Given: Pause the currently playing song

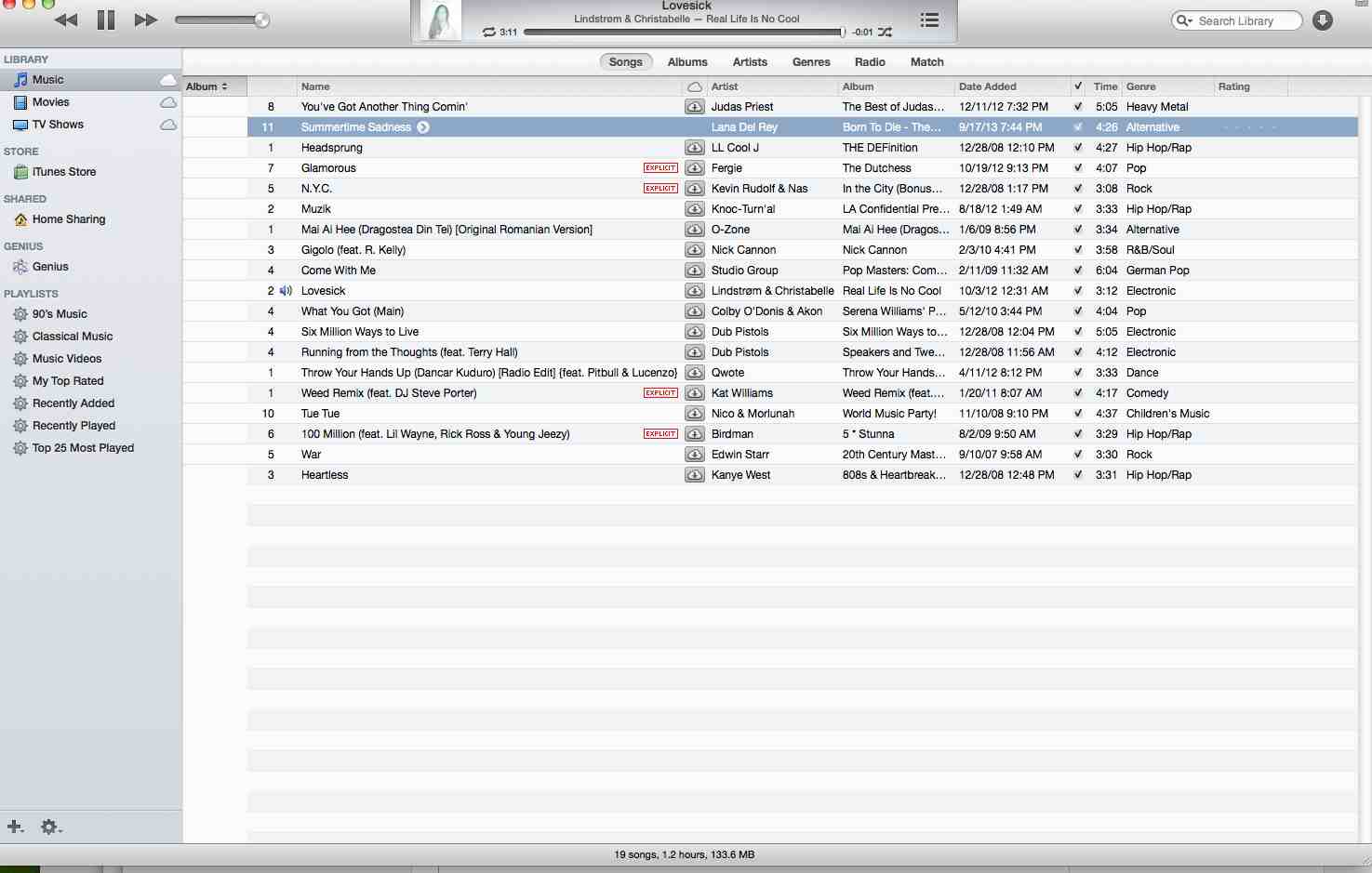Looking at the screenshot, I should (106, 20).
